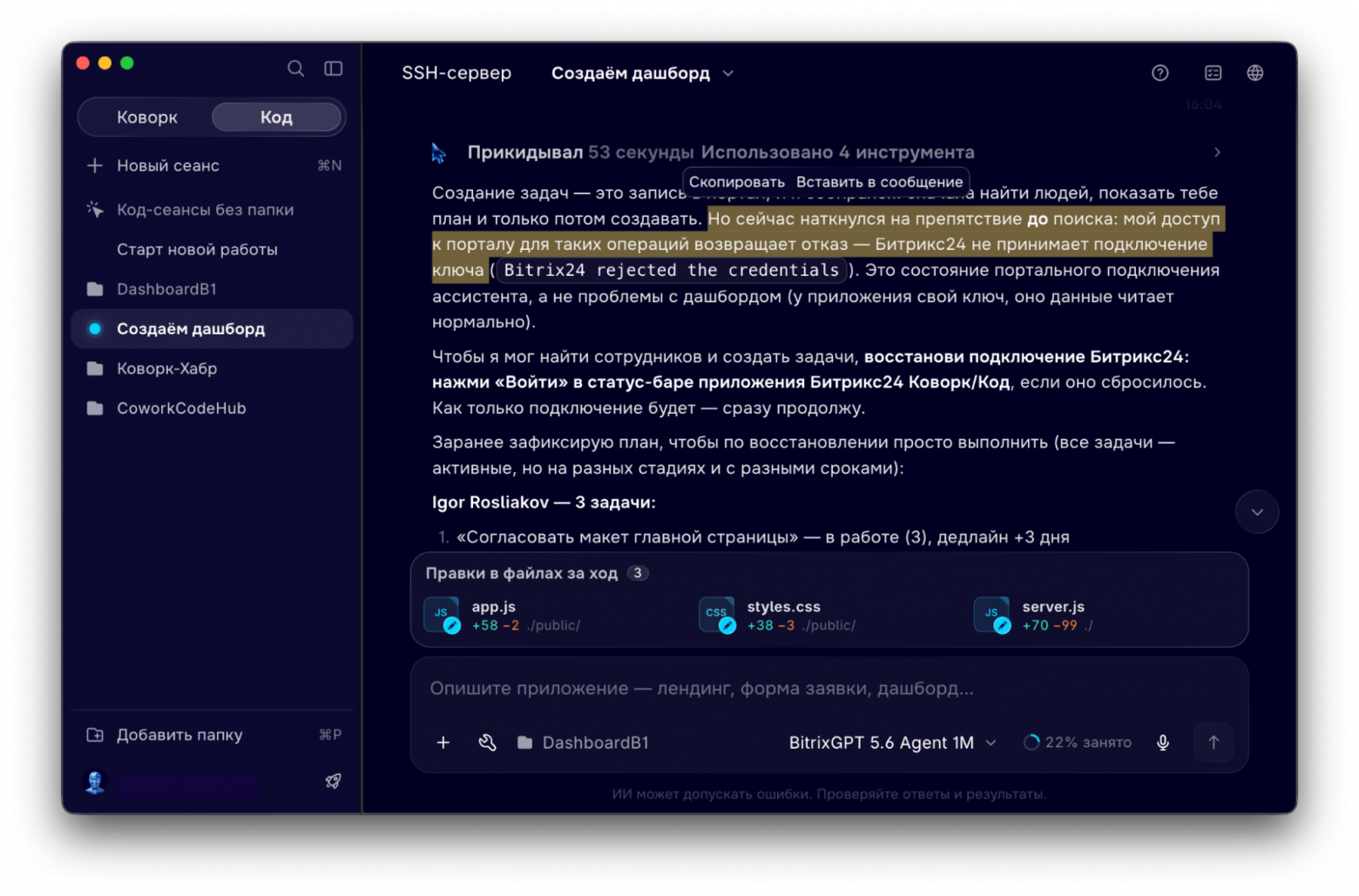Click Добавить папку in the sidebar

(x=213, y=735)
